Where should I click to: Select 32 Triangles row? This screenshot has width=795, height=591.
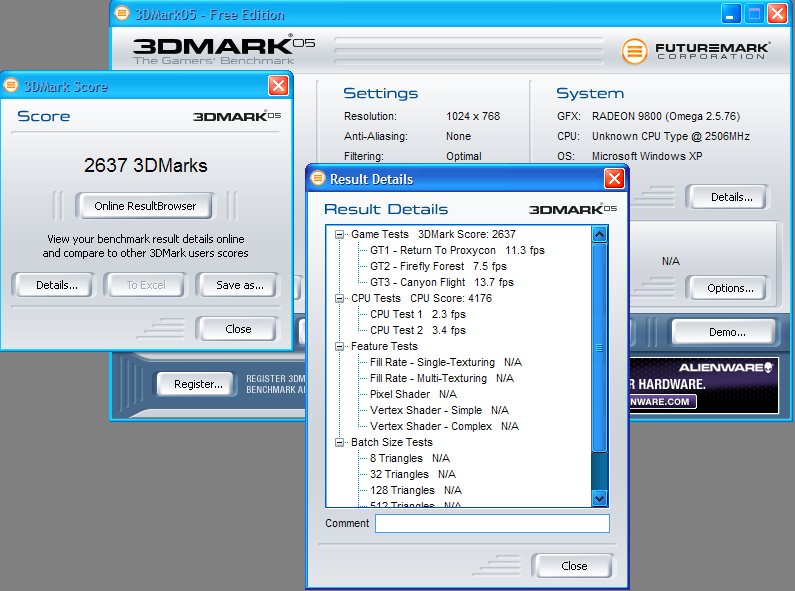413,474
